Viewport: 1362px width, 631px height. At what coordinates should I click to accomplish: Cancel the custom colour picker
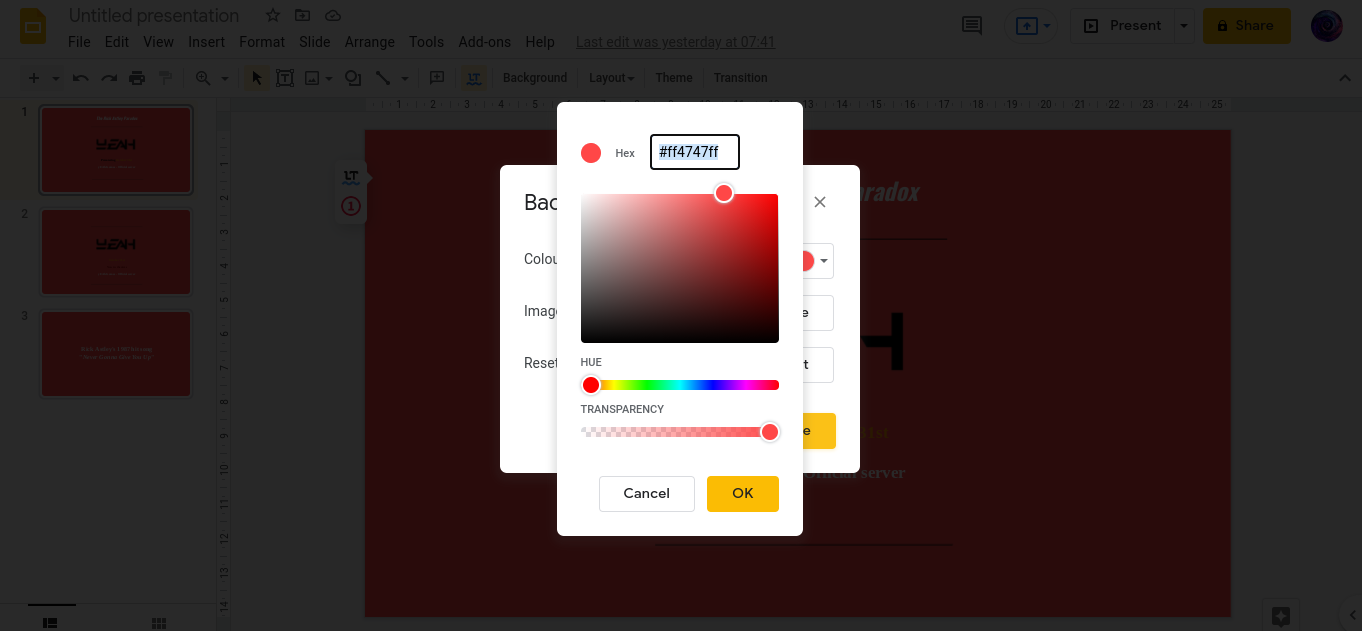pos(646,493)
